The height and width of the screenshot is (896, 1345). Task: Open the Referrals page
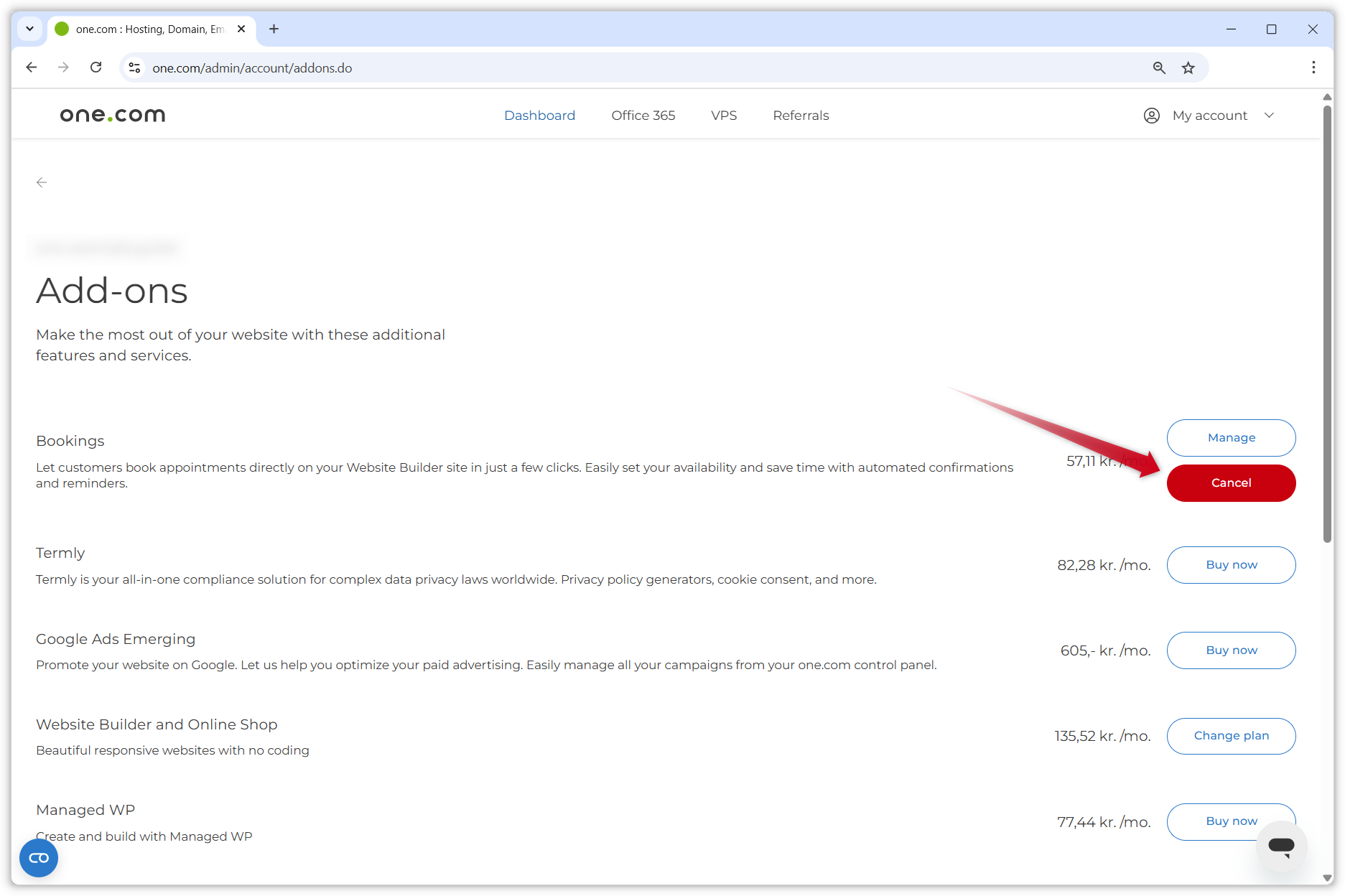pyautogui.click(x=801, y=115)
